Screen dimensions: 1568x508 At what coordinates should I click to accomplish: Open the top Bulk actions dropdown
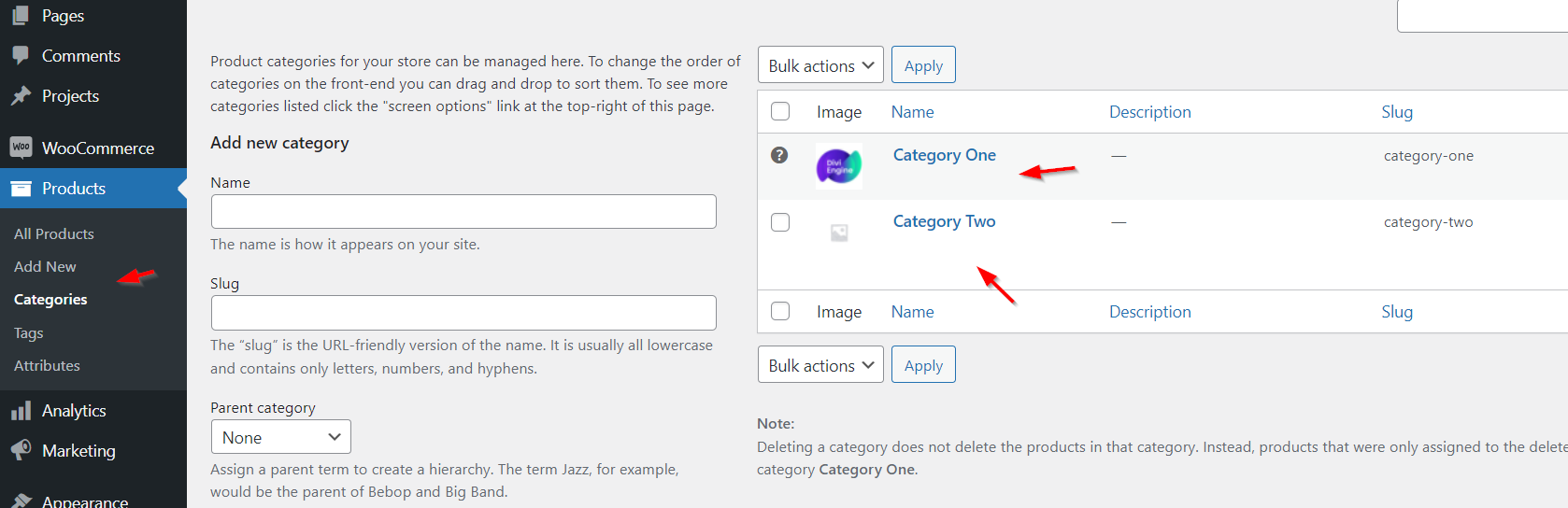(820, 65)
